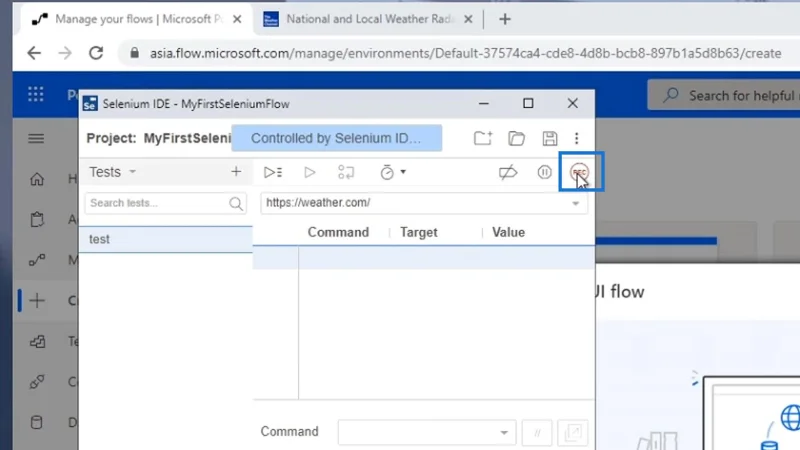Select the first empty command row
The image size is (800, 450).
click(x=423, y=257)
